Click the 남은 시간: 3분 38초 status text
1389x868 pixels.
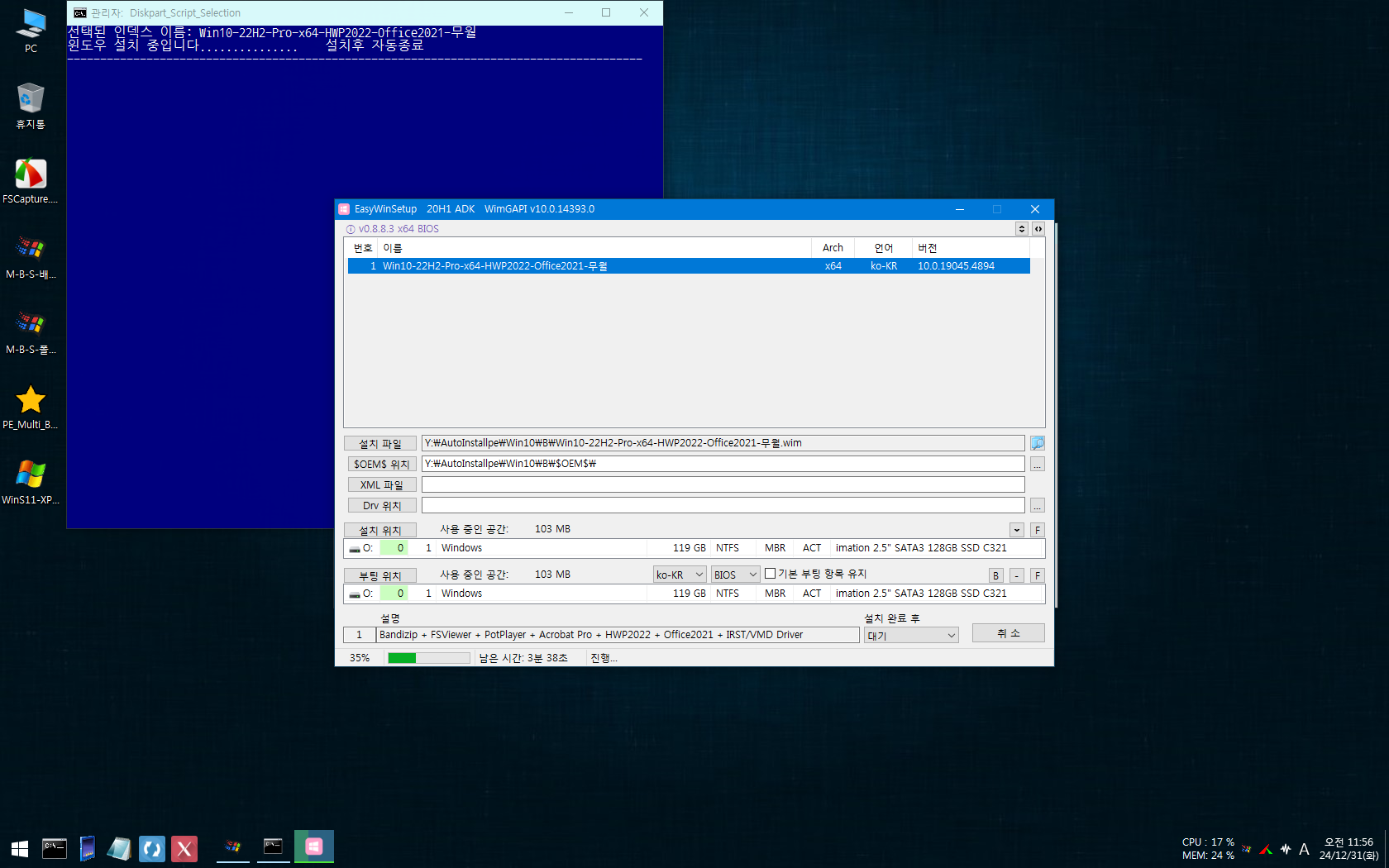click(523, 658)
